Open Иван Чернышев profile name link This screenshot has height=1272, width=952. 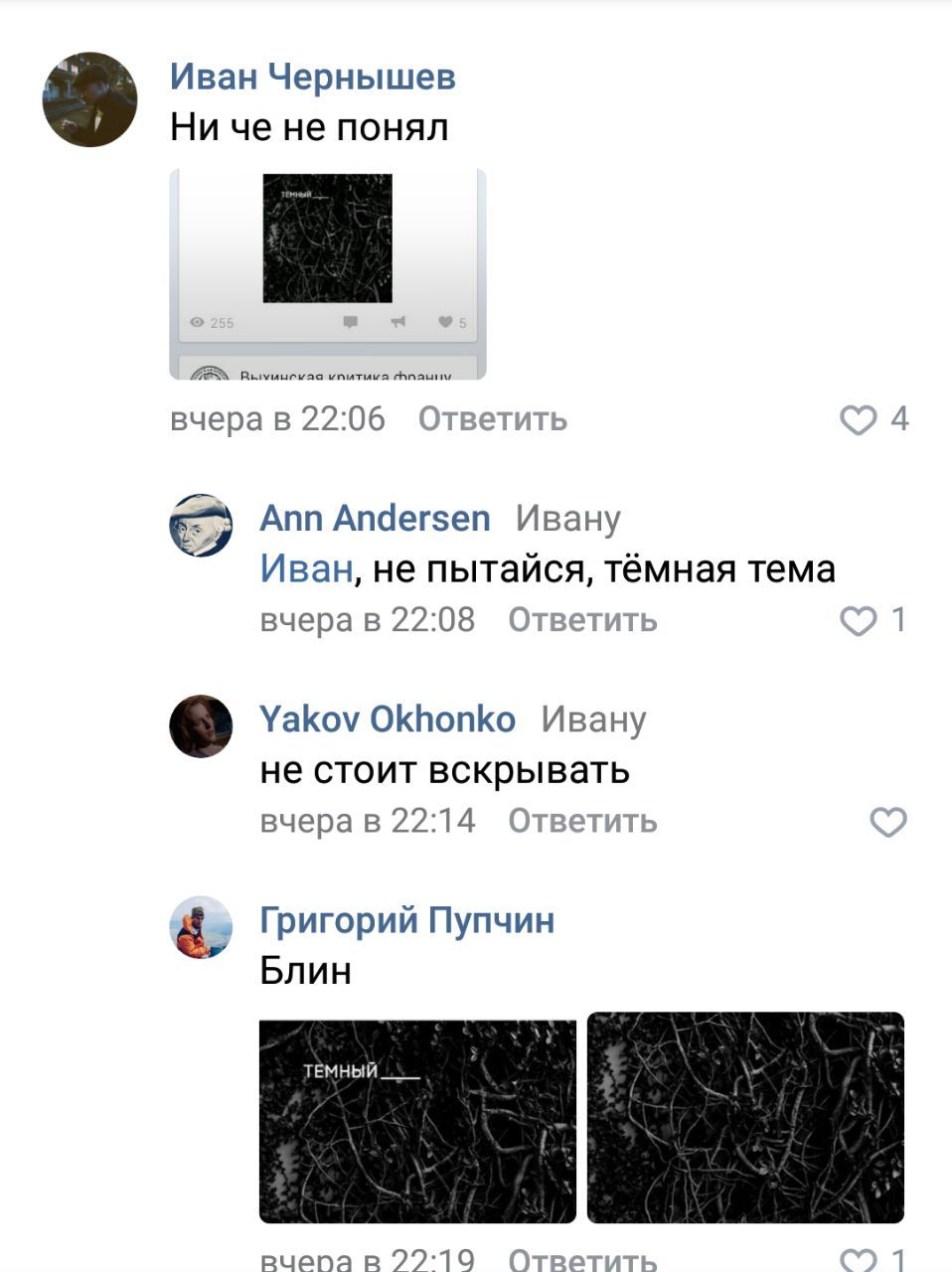(313, 76)
